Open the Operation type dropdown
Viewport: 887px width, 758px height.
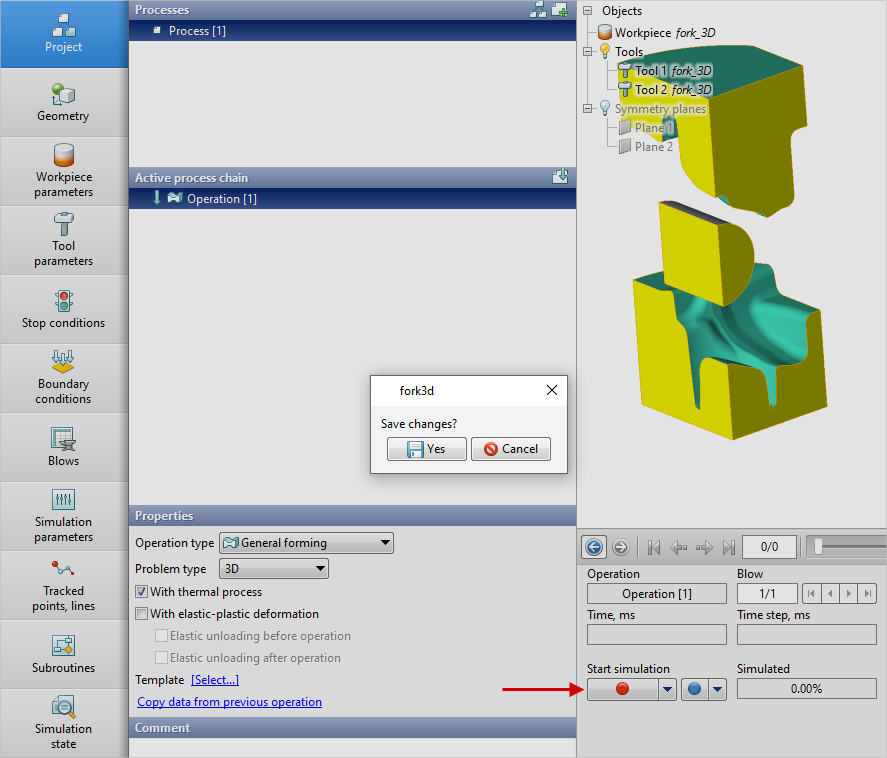coord(306,543)
